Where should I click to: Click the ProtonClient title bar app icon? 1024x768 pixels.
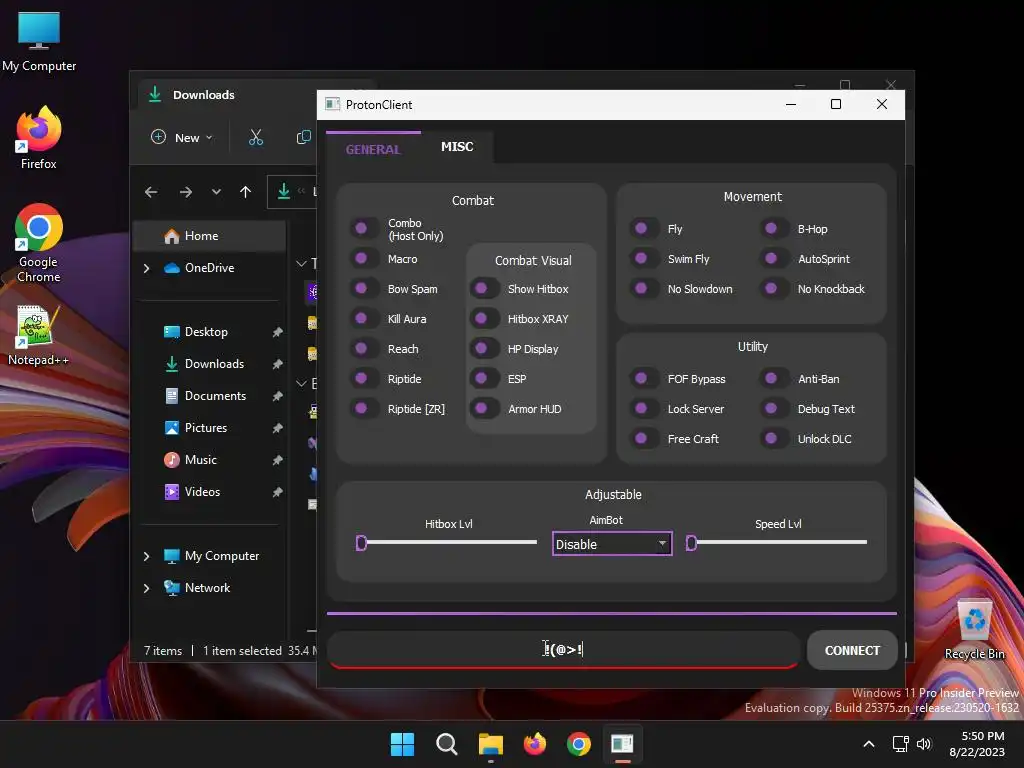(x=332, y=104)
